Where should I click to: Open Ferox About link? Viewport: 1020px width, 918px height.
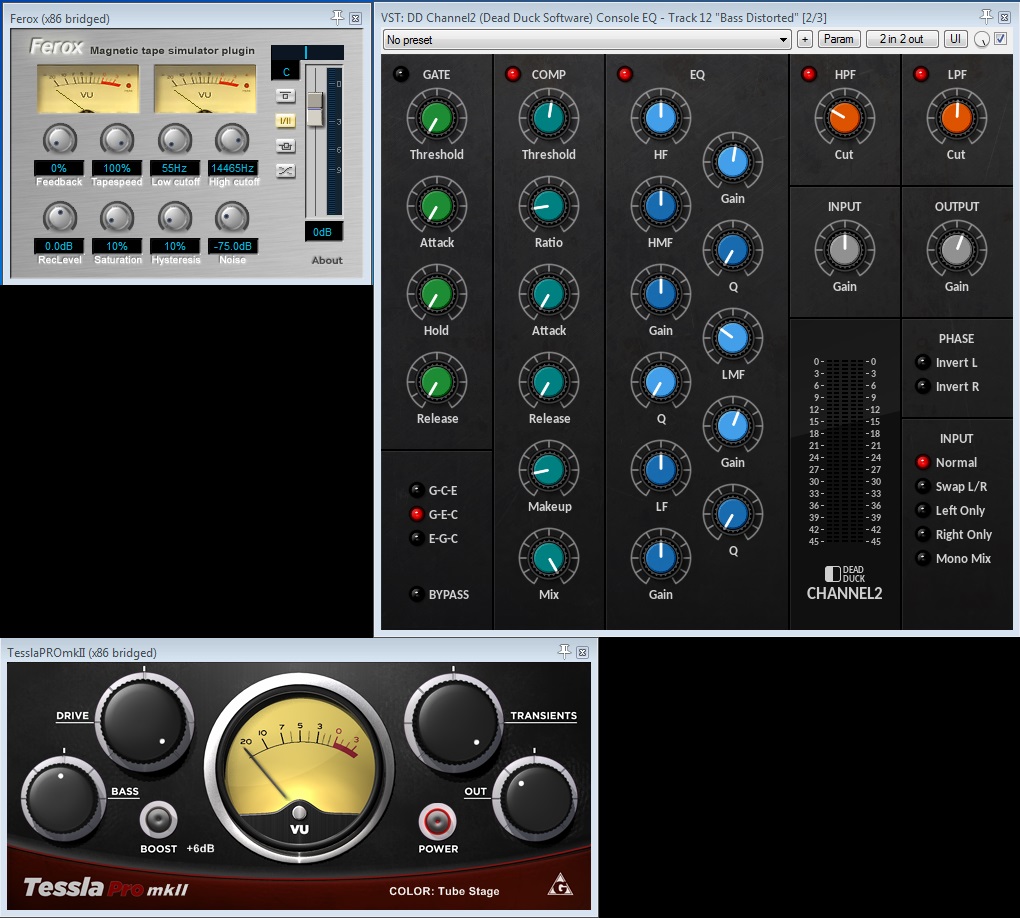coord(327,260)
